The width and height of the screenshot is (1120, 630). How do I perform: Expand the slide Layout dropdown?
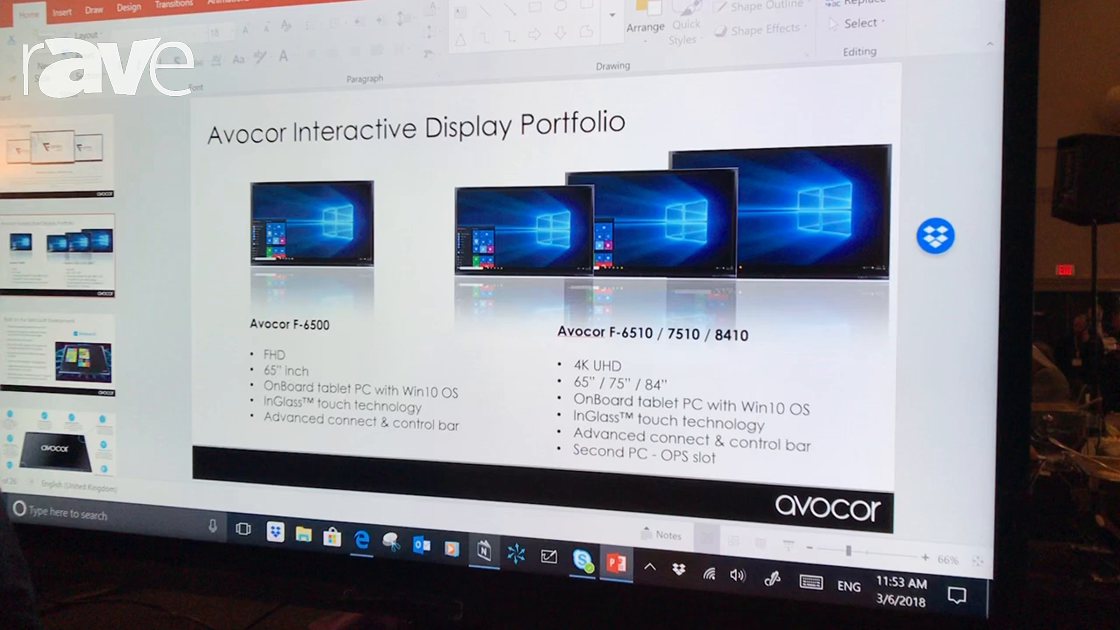[x=87, y=35]
